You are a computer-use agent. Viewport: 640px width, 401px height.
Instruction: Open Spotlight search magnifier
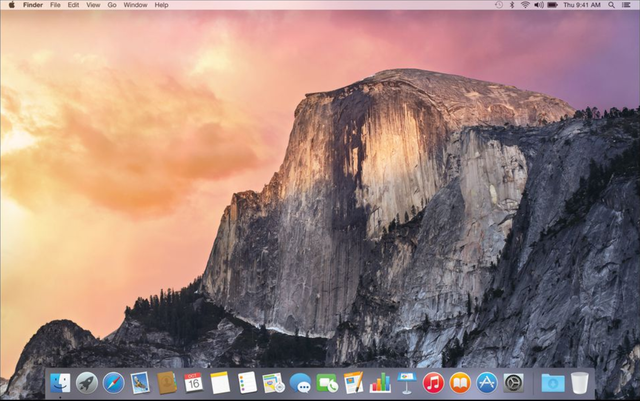(x=611, y=5)
